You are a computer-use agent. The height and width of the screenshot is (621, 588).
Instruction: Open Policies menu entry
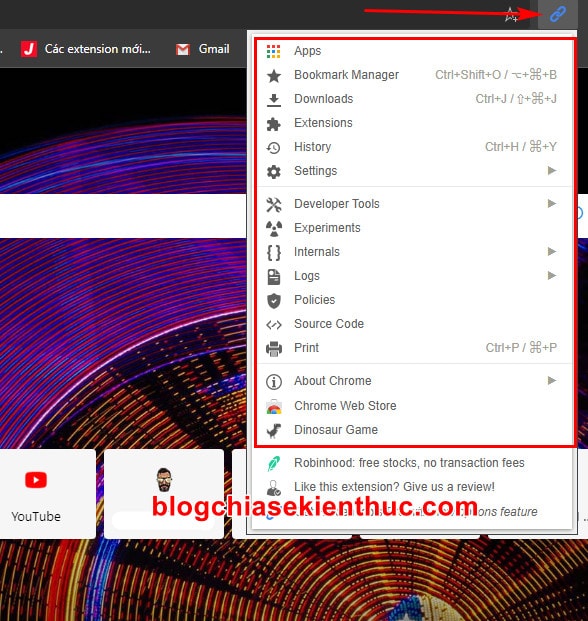coord(414,300)
